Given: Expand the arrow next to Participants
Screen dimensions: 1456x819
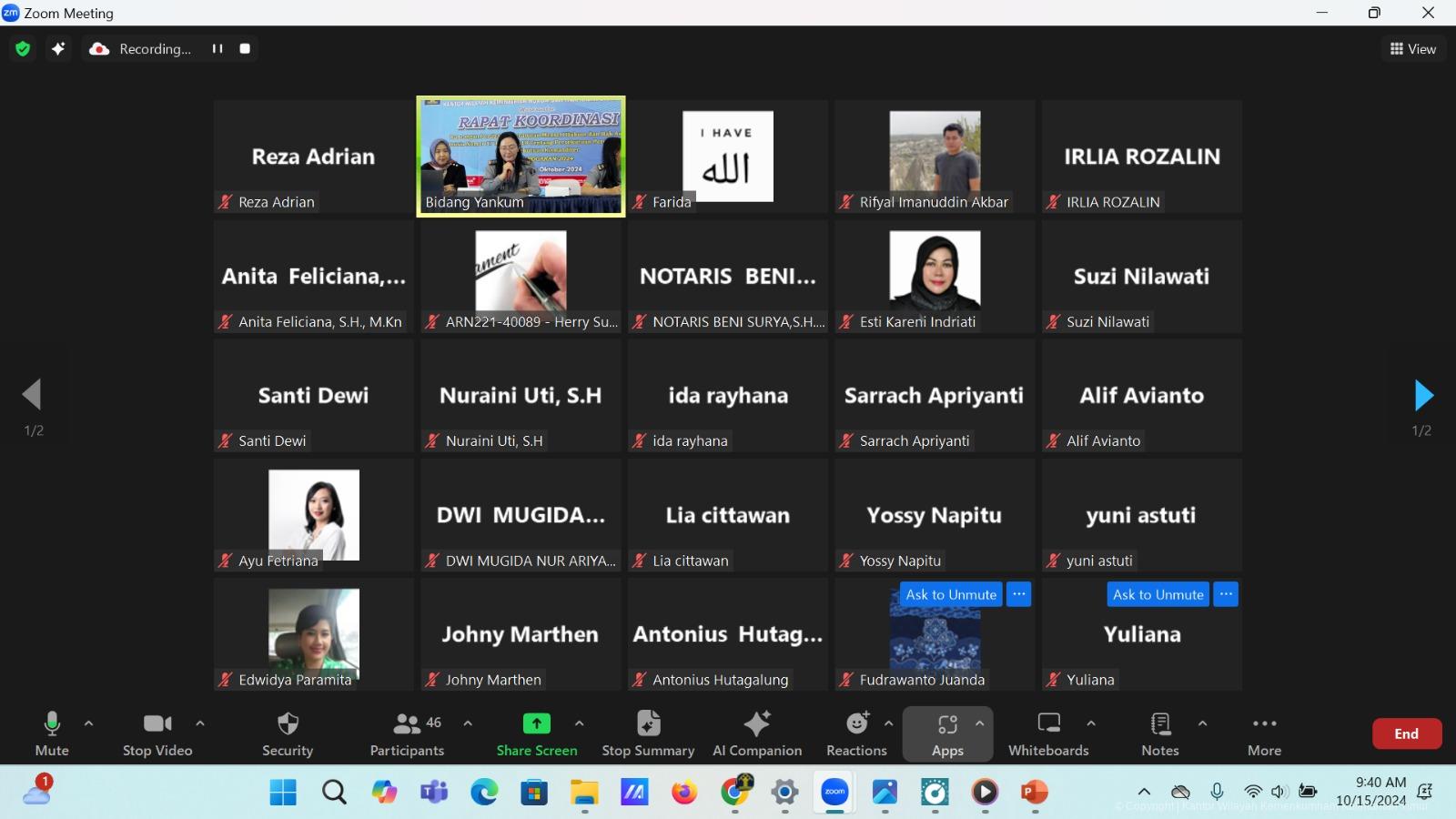Looking at the screenshot, I should point(468,723).
